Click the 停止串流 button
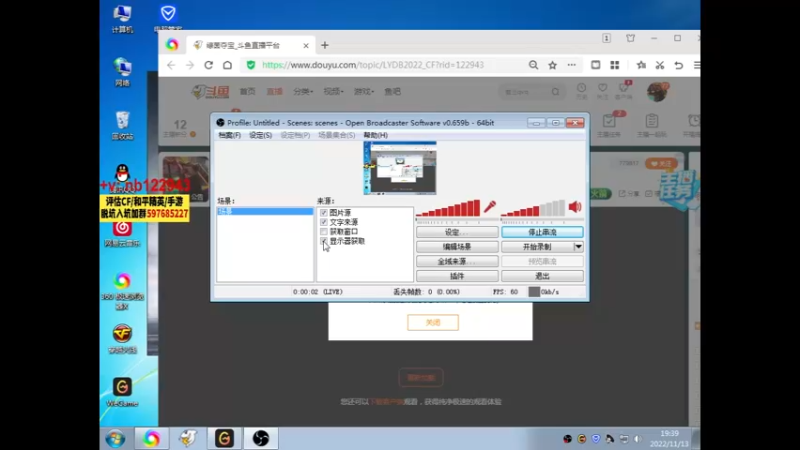The width and height of the screenshot is (800, 450). (x=542, y=232)
